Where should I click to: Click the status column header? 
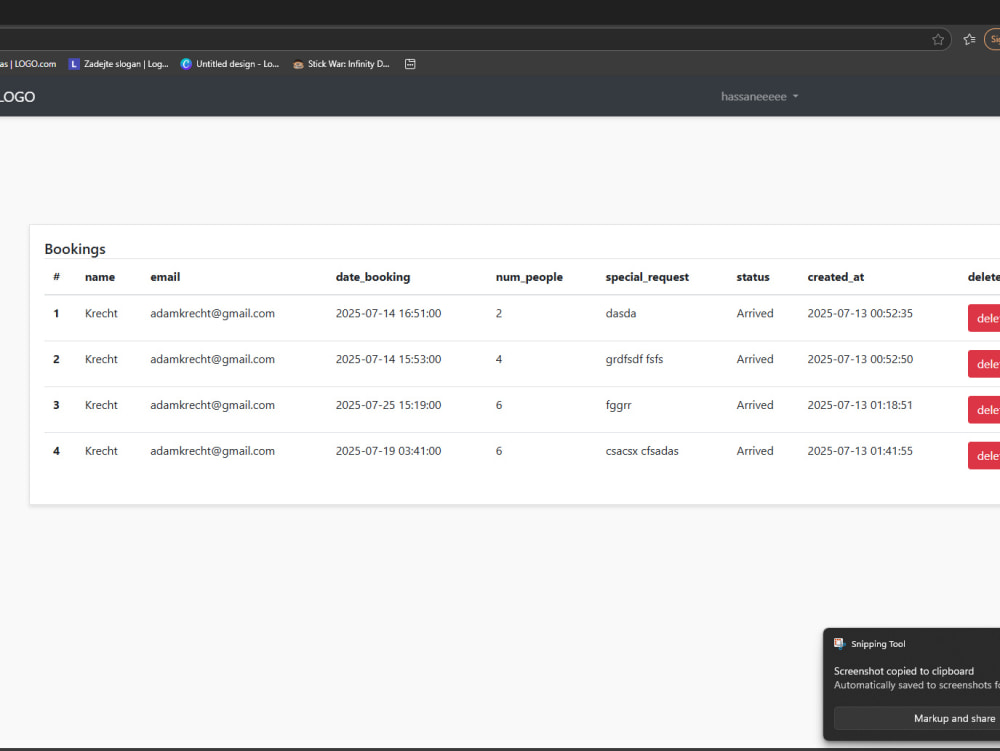753,277
